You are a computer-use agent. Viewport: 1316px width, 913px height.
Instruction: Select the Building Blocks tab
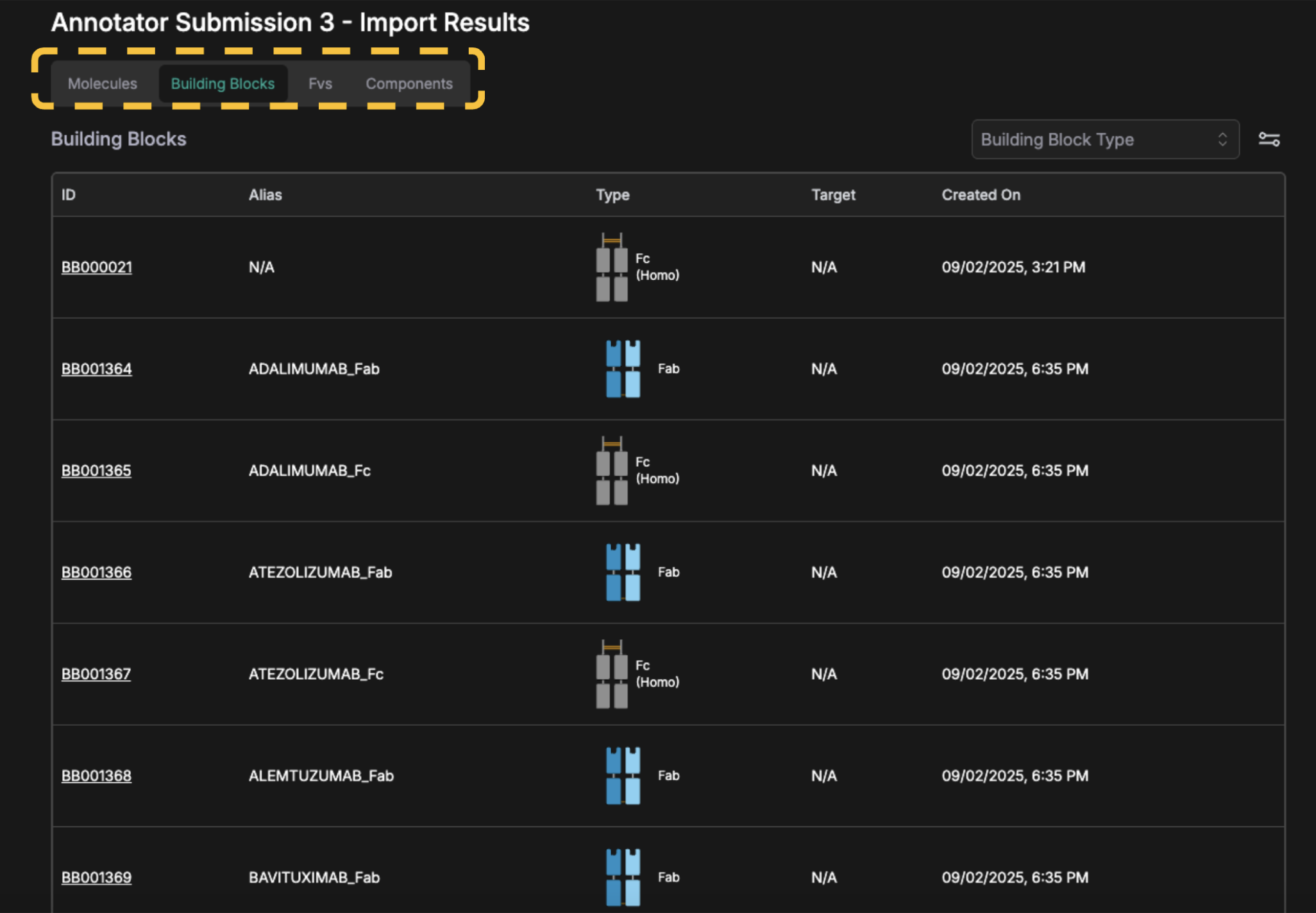click(x=223, y=83)
